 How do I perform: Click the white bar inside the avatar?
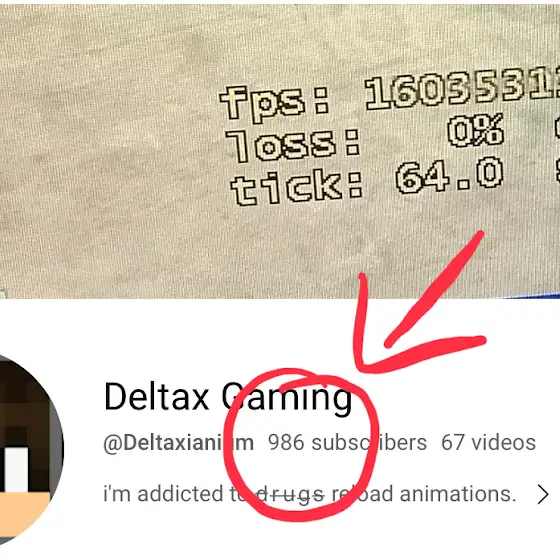click(x=16, y=470)
